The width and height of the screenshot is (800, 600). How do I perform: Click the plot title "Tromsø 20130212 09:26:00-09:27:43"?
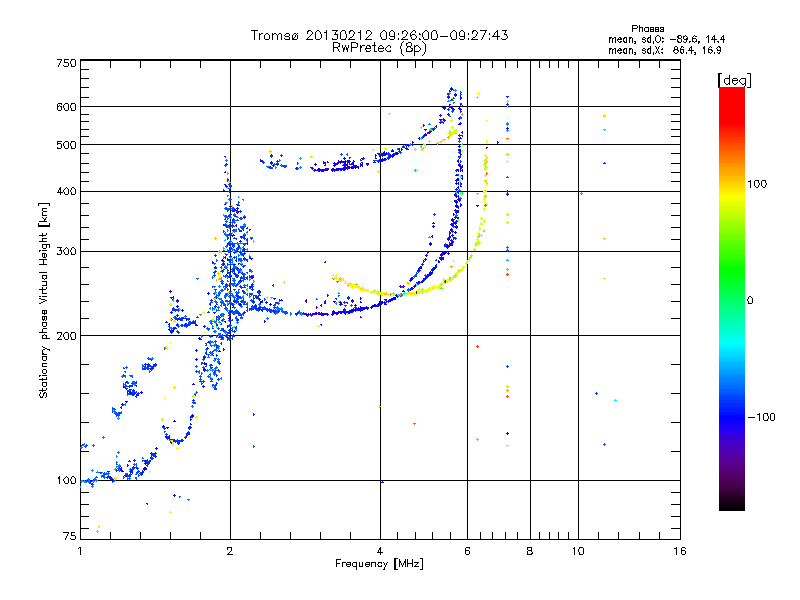[379, 35]
